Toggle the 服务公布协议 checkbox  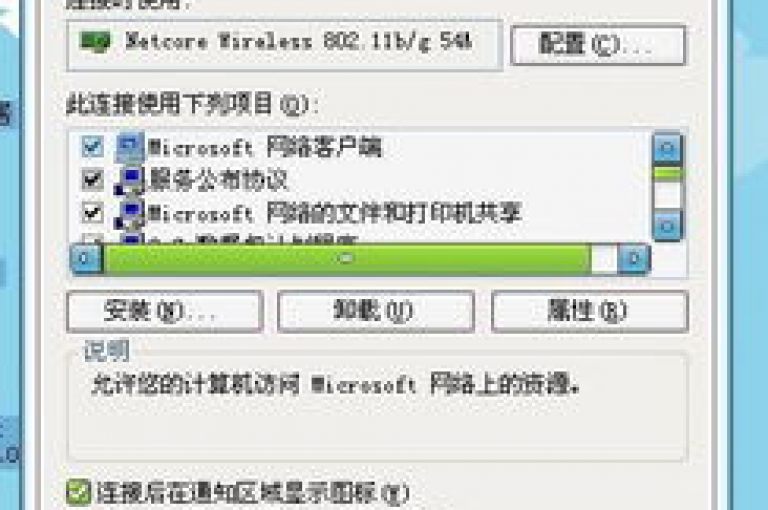click(x=92, y=180)
